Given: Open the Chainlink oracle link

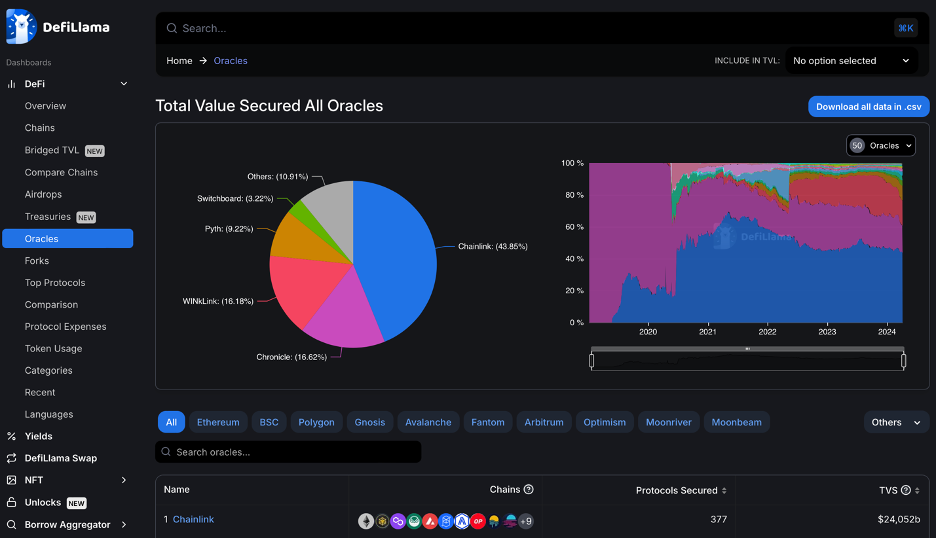Looking at the screenshot, I should coord(193,519).
